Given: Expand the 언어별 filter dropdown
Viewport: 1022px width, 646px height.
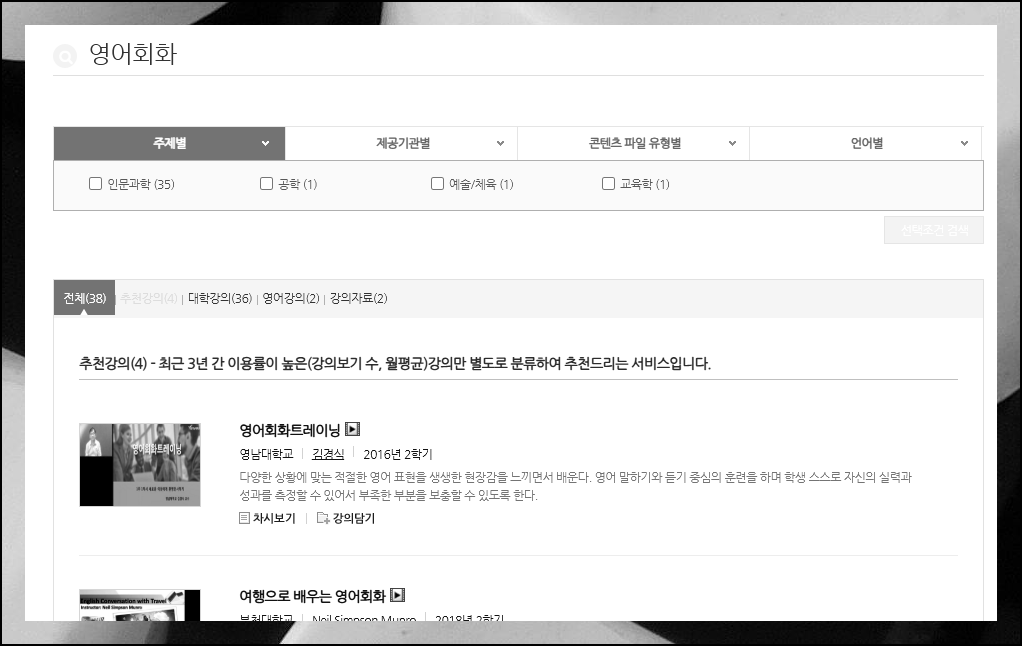Looking at the screenshot, I should point(866,143).
